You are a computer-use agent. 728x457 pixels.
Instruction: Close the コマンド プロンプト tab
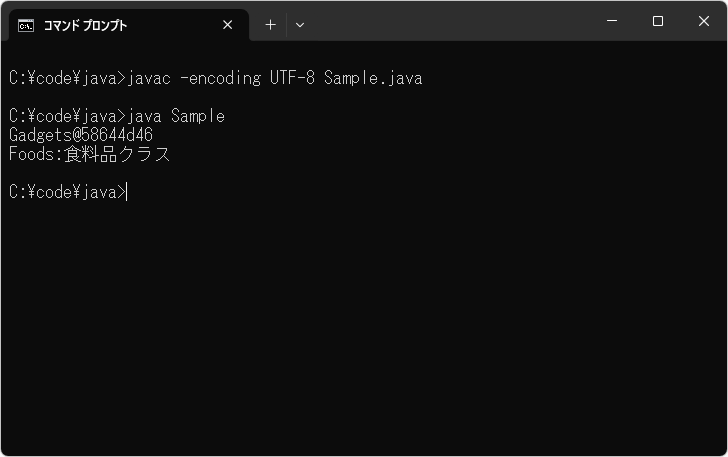coord(227,25)
